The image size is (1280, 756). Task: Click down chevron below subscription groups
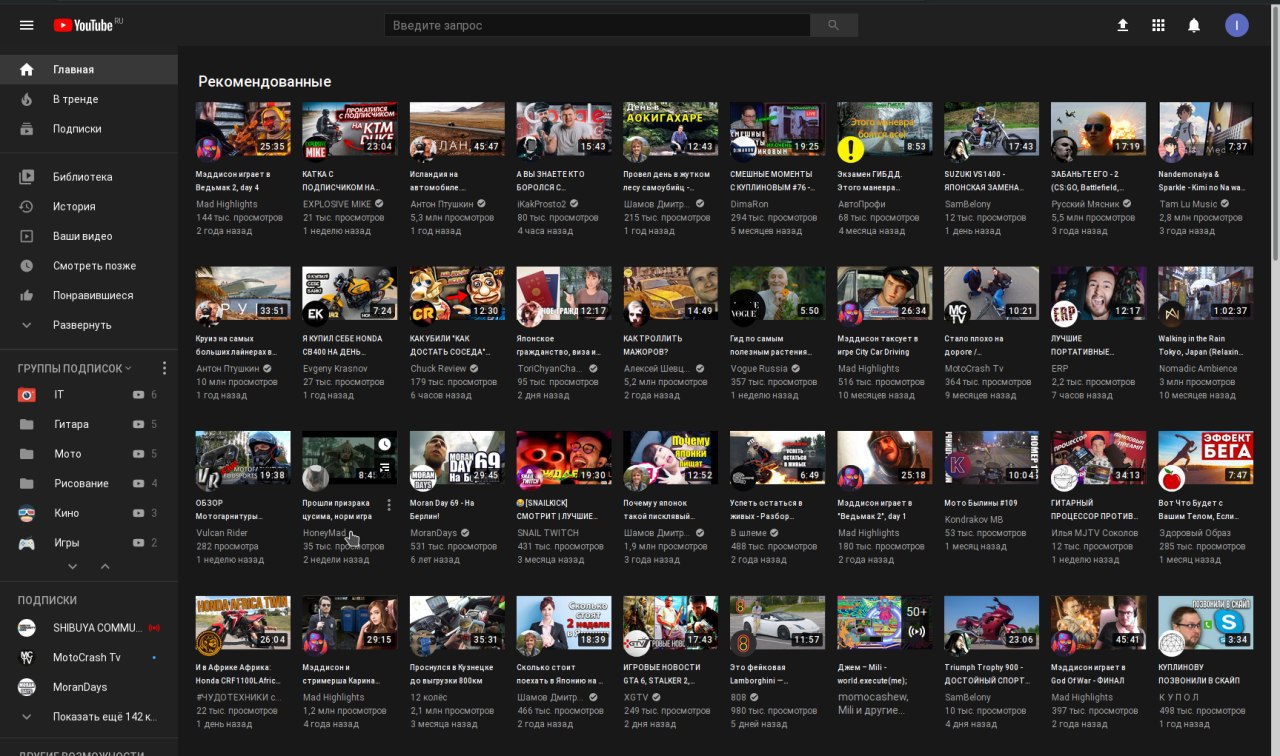point(72,567)
